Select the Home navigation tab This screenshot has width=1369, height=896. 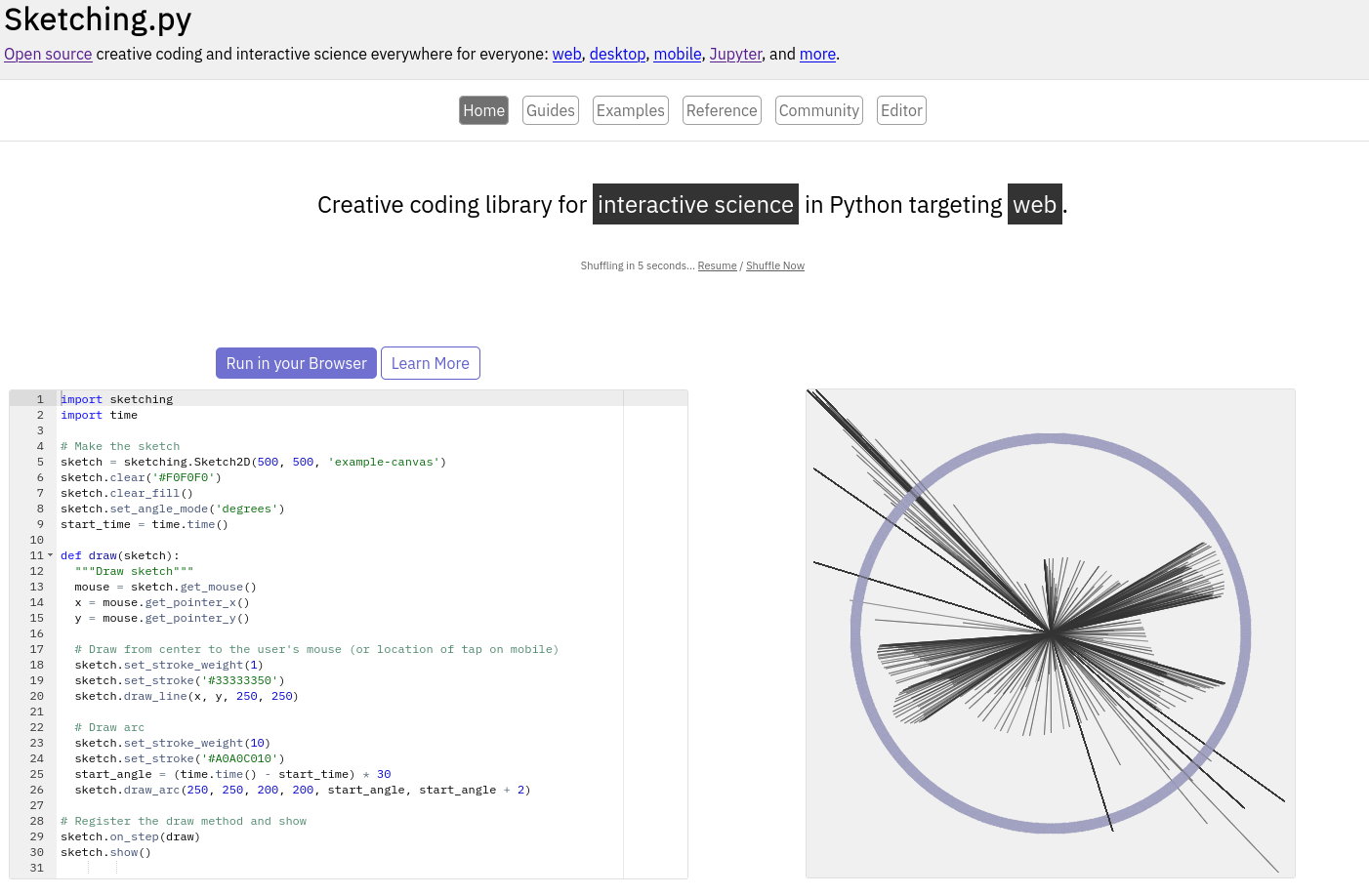(x=483, y=110)
